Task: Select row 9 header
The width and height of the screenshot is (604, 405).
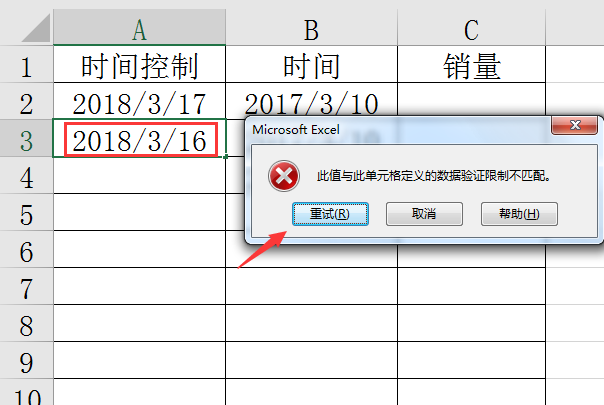Action: 26,360
